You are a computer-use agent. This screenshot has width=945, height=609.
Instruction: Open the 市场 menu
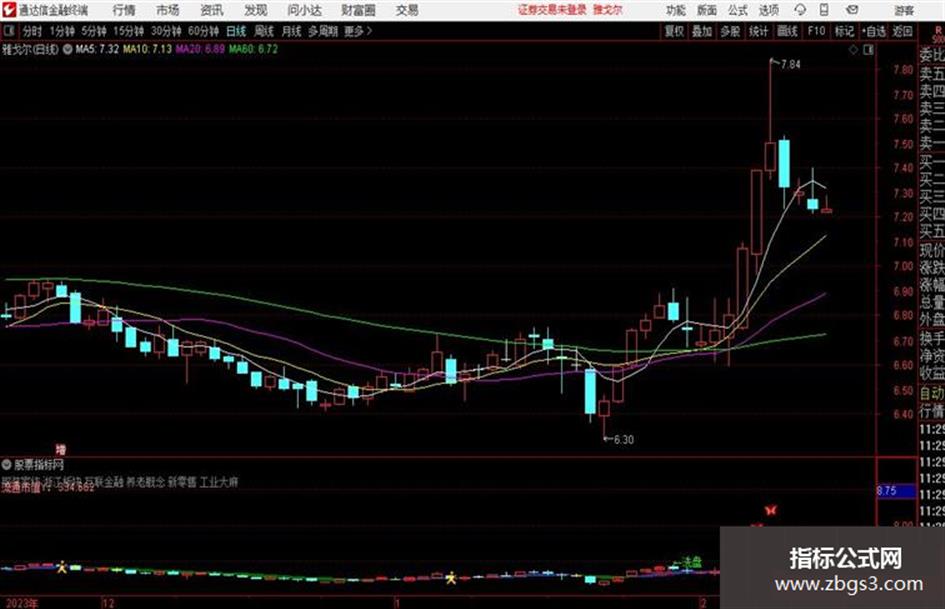click(x=168, y=10)
